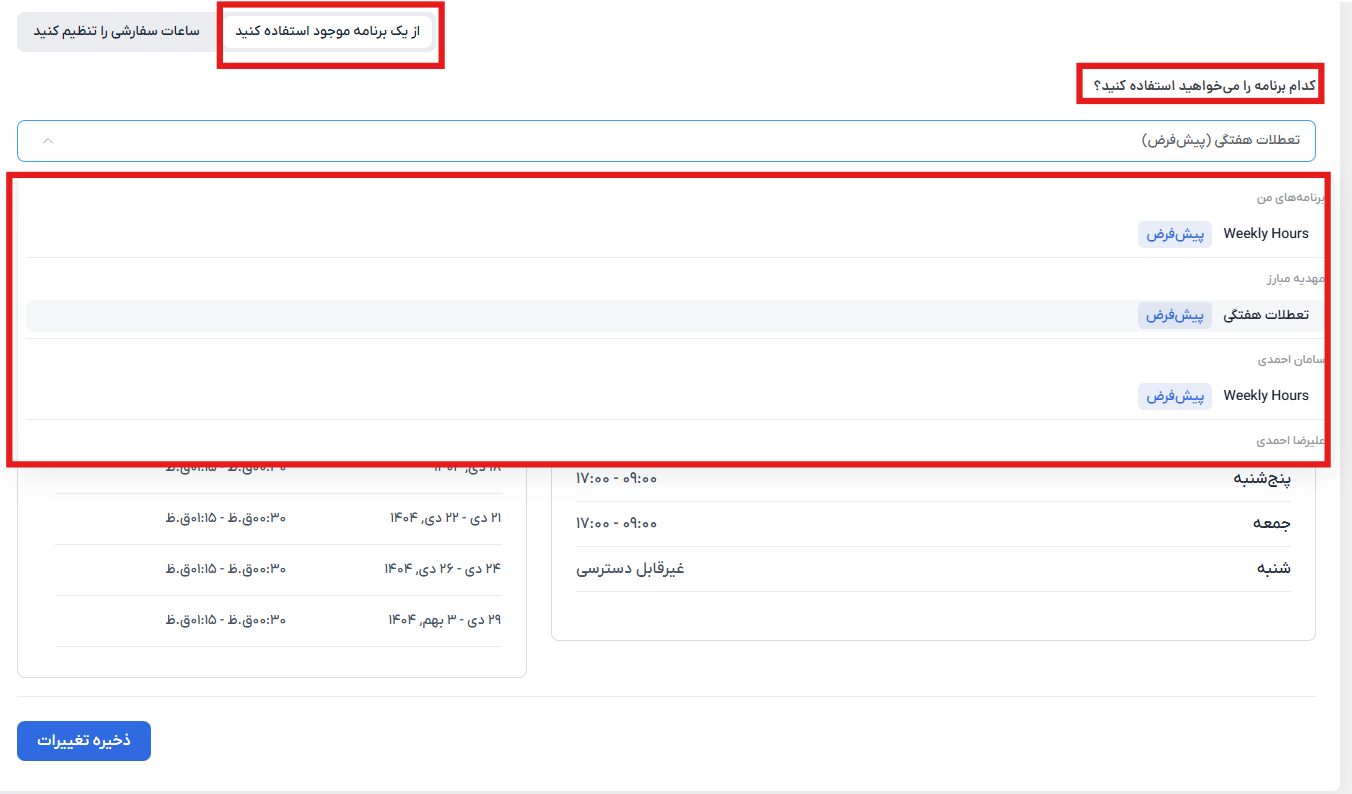Open the «ساعات سفارشی را تنظیم کنید» tab
This screenshot has width=1352, height=794.
coord(117,31)
